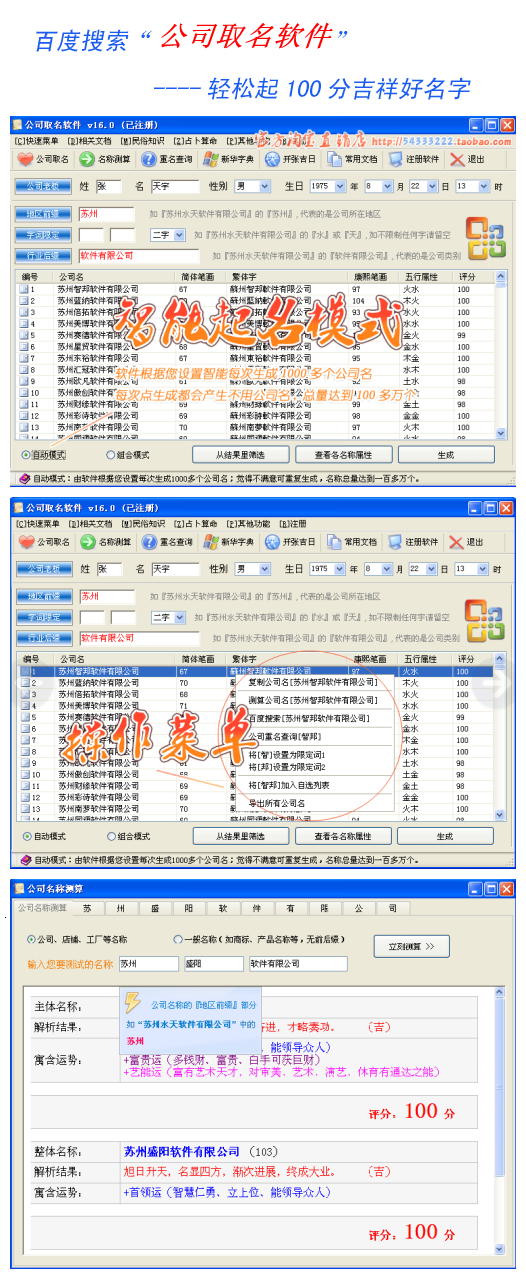Open 常用文档 in middle window toolbar
The width and height of the screenshot is (526, 1279).
pos(351,542)
